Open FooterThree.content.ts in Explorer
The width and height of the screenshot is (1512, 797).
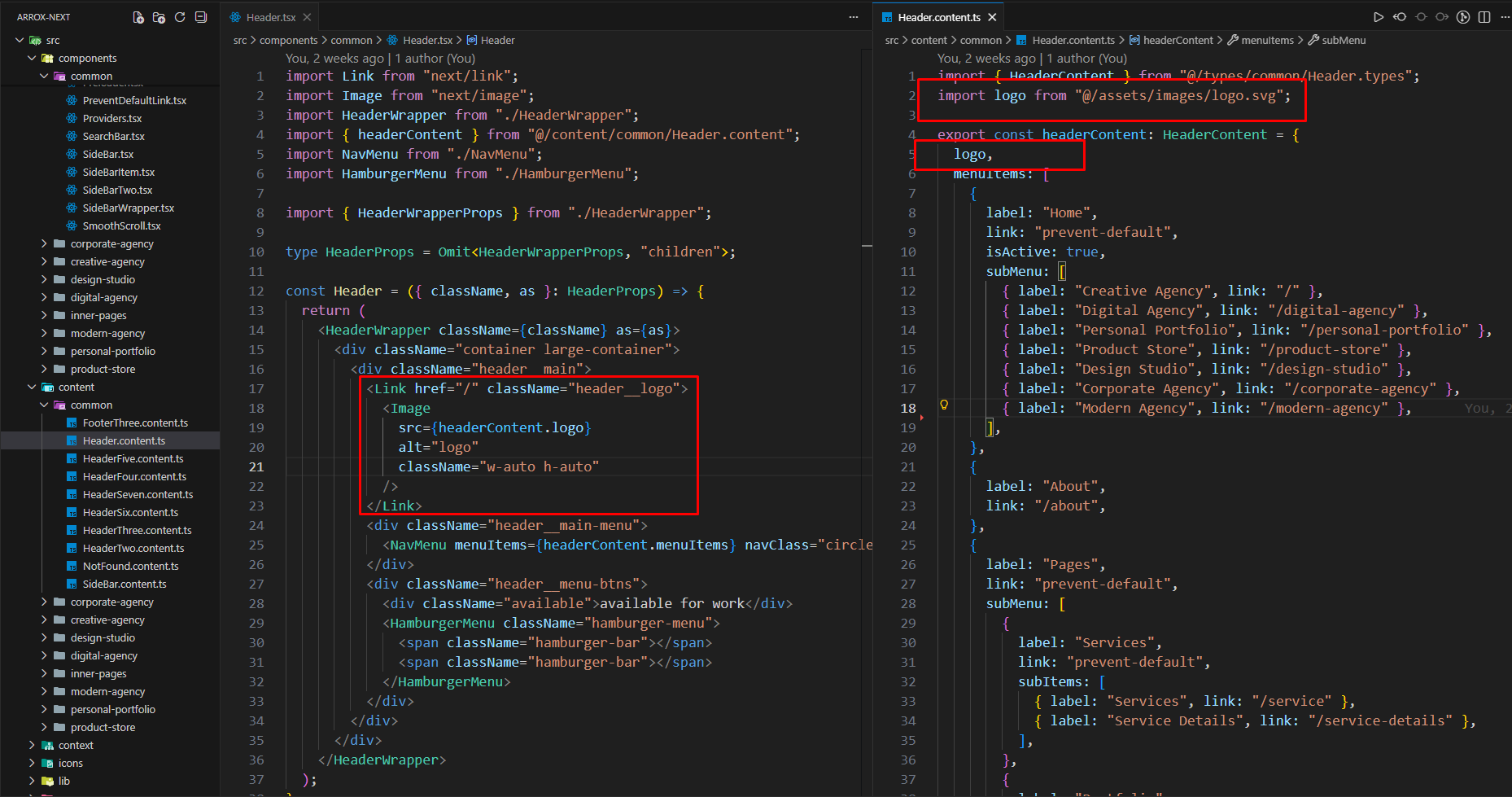(135, 423)
